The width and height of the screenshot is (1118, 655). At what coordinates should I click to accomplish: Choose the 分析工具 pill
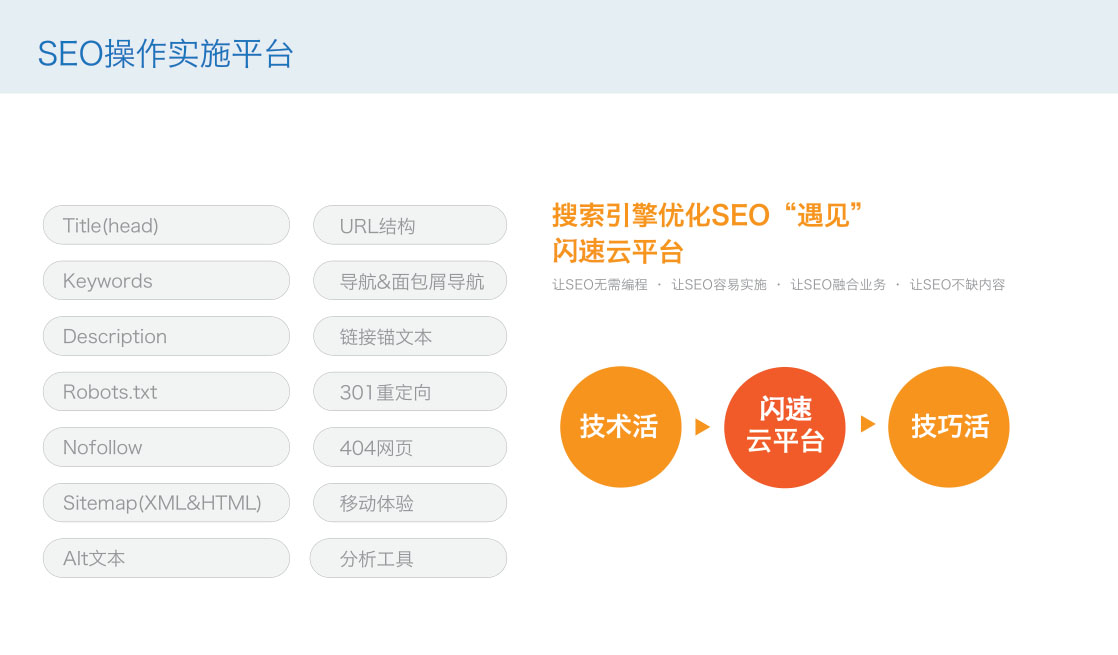[x=408, y=558]
